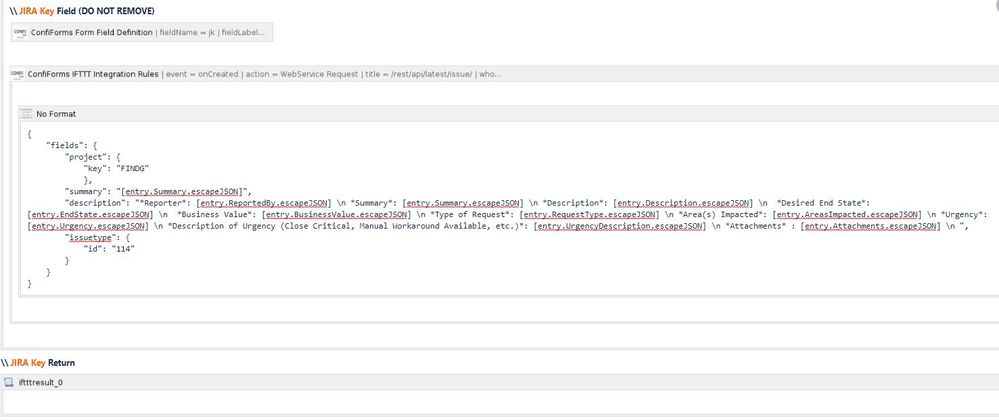Click the "event = onCreated" parameter text
Viewport: 999px width, 420px height.
click(203, 74)
